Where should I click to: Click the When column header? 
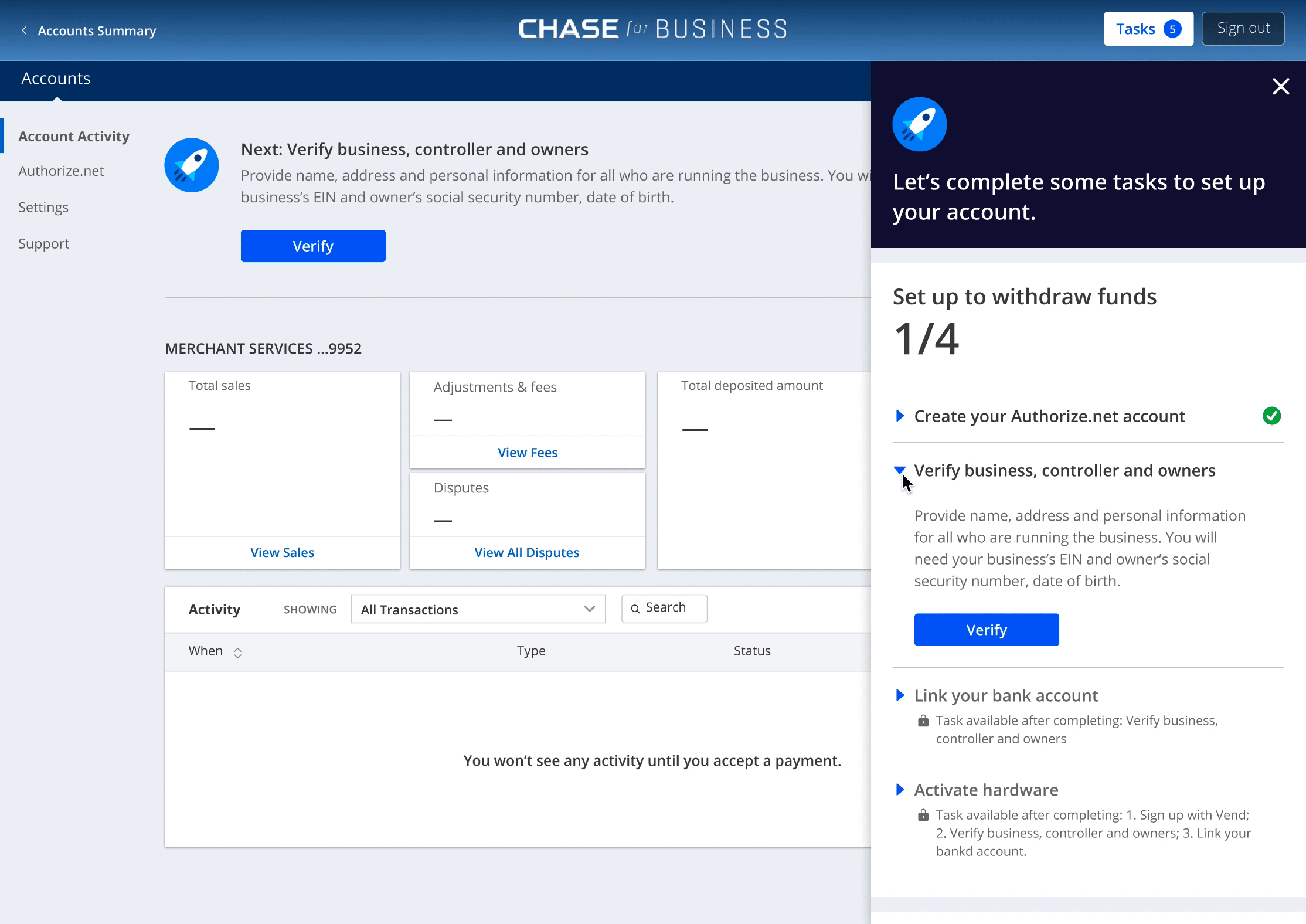coord(205,651)
